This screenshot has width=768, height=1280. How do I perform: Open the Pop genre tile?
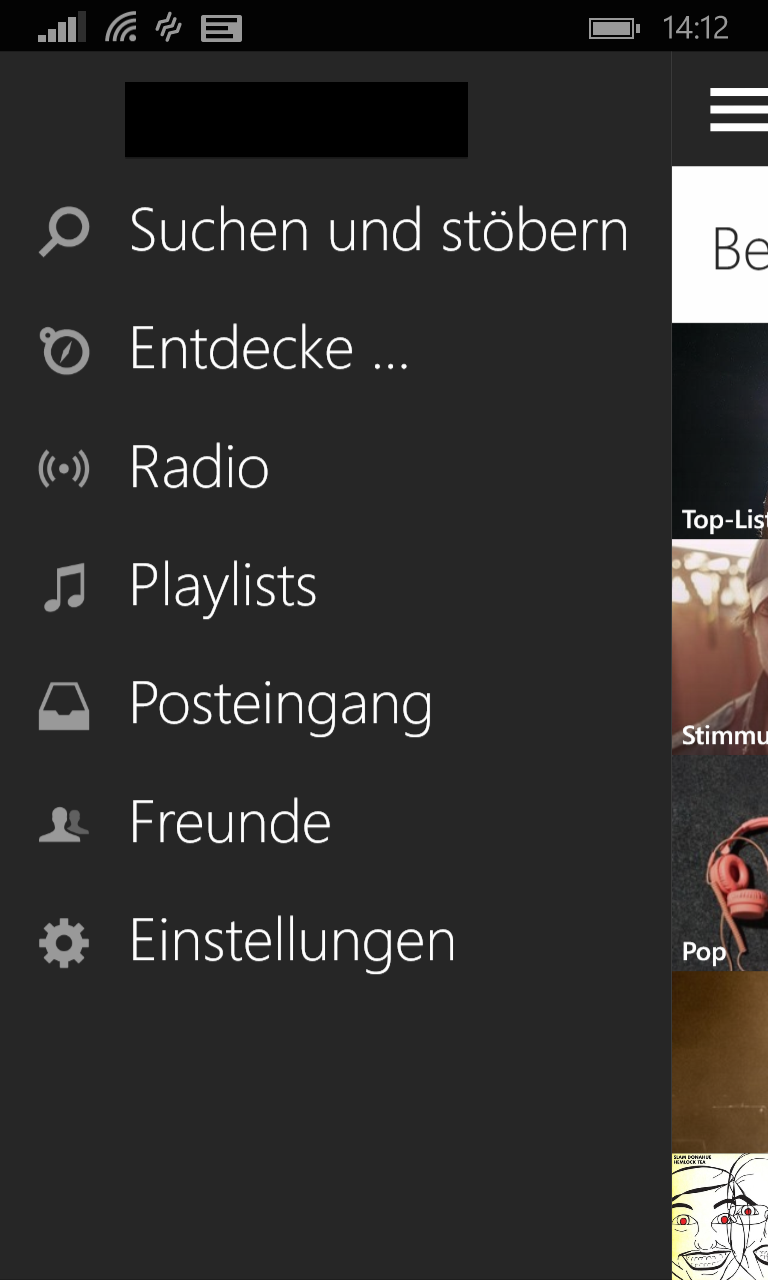(x=720, y=863)
